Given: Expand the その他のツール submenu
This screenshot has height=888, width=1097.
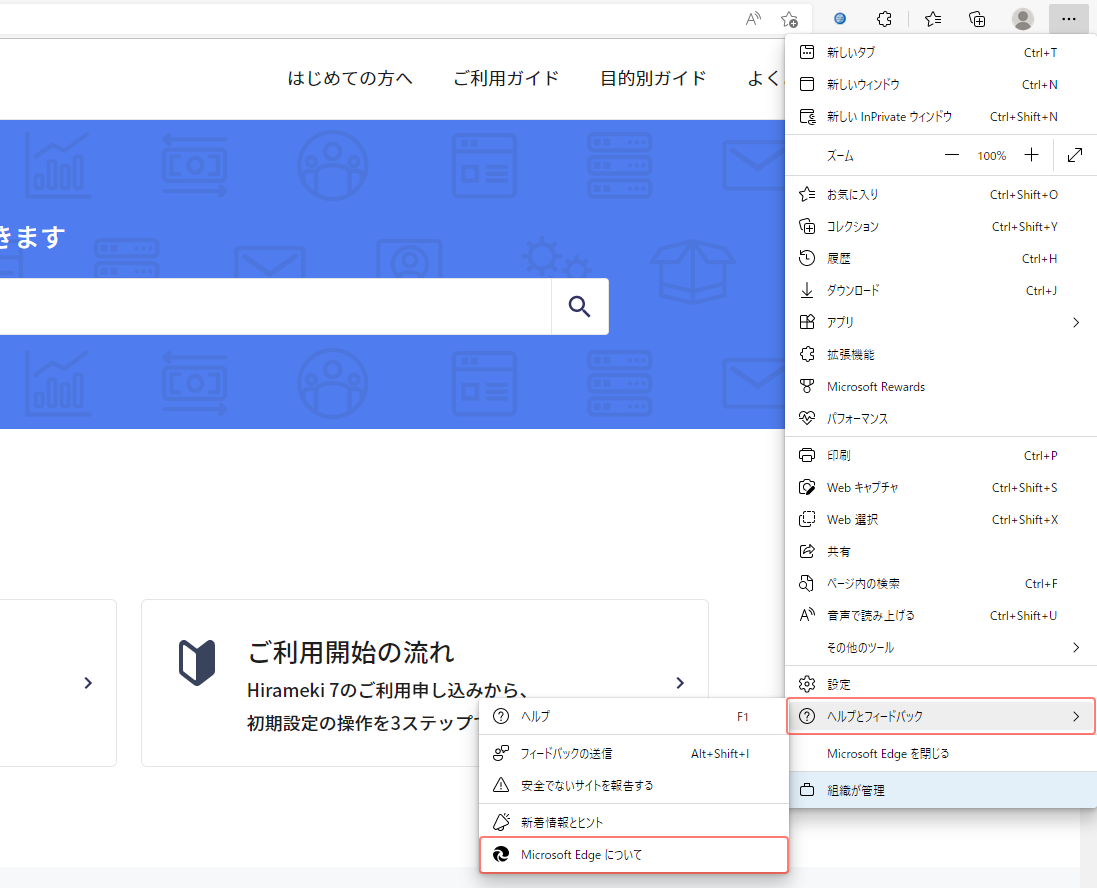Looking at the screenshot, I should pyautogui.click(x=941, y=648).
